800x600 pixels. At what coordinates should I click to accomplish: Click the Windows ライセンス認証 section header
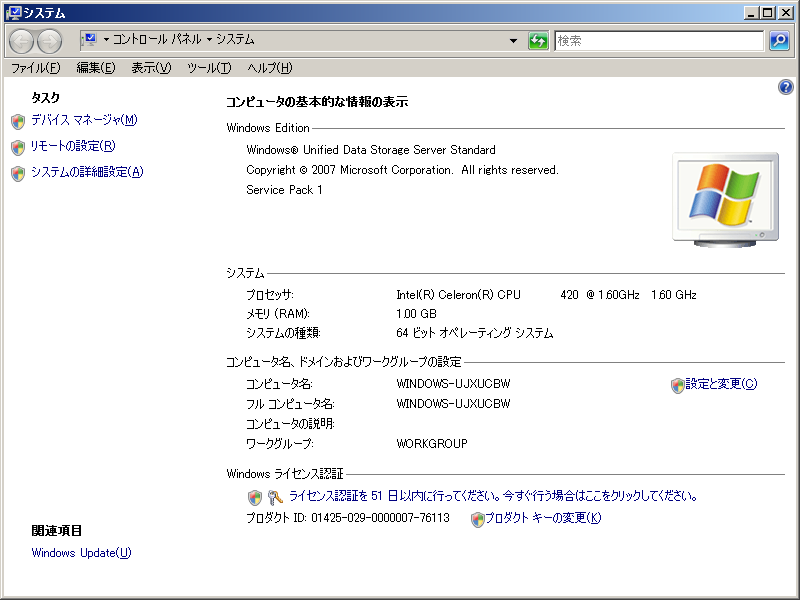click(x=285, y=474)
